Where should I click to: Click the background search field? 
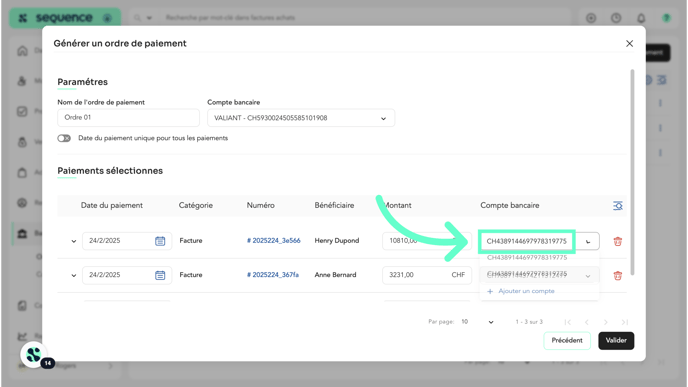tap(364, 18)
